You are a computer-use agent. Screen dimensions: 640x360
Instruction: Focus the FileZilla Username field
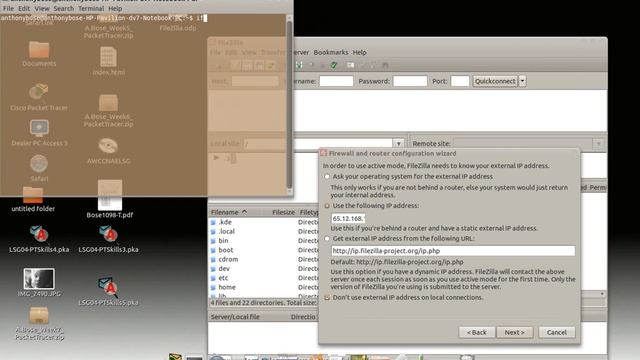point(336,81)
